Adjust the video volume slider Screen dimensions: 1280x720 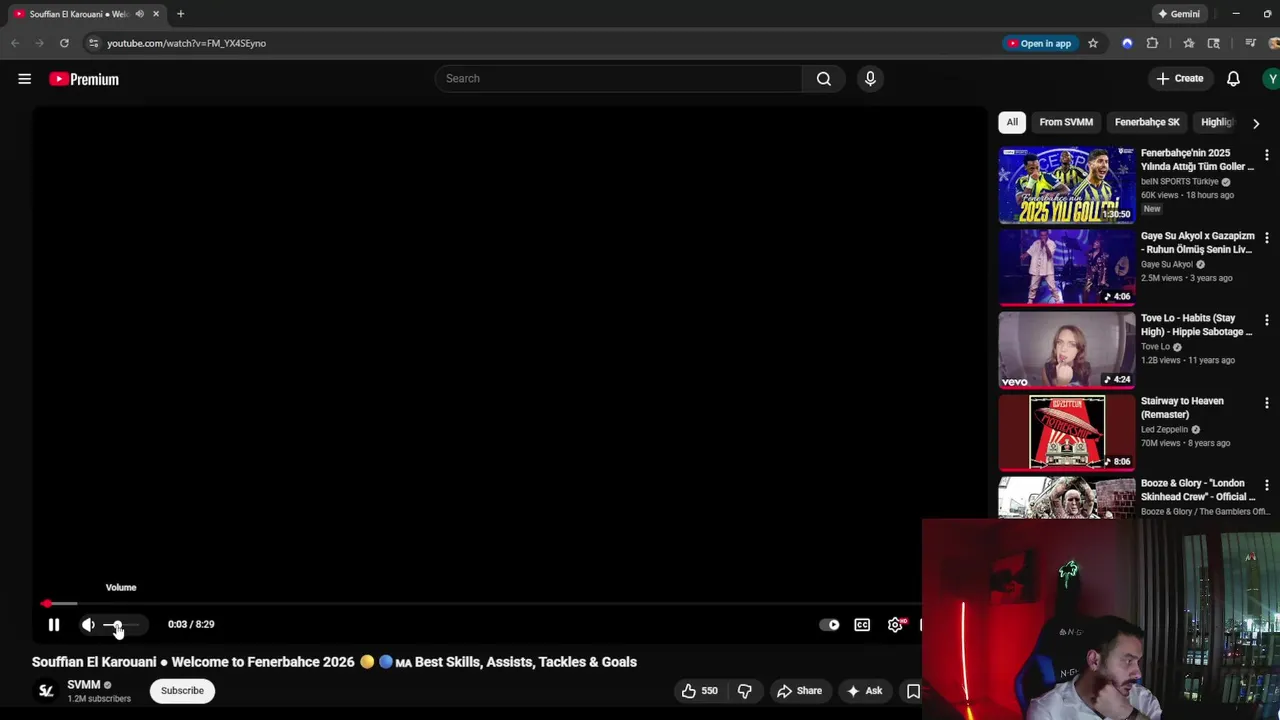[x=120, y=625]
